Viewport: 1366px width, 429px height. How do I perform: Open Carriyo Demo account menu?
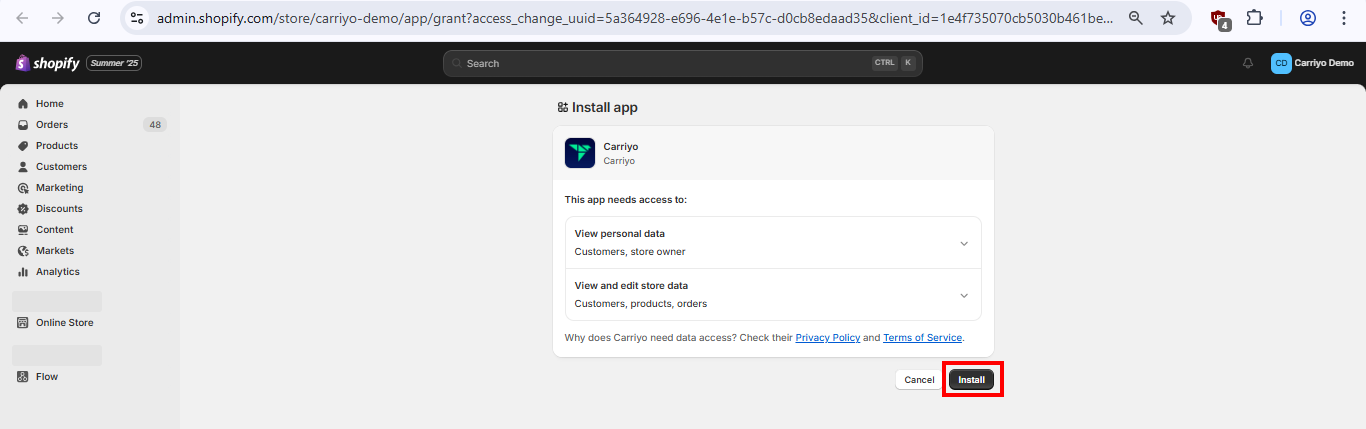(x=1313, y=63)
